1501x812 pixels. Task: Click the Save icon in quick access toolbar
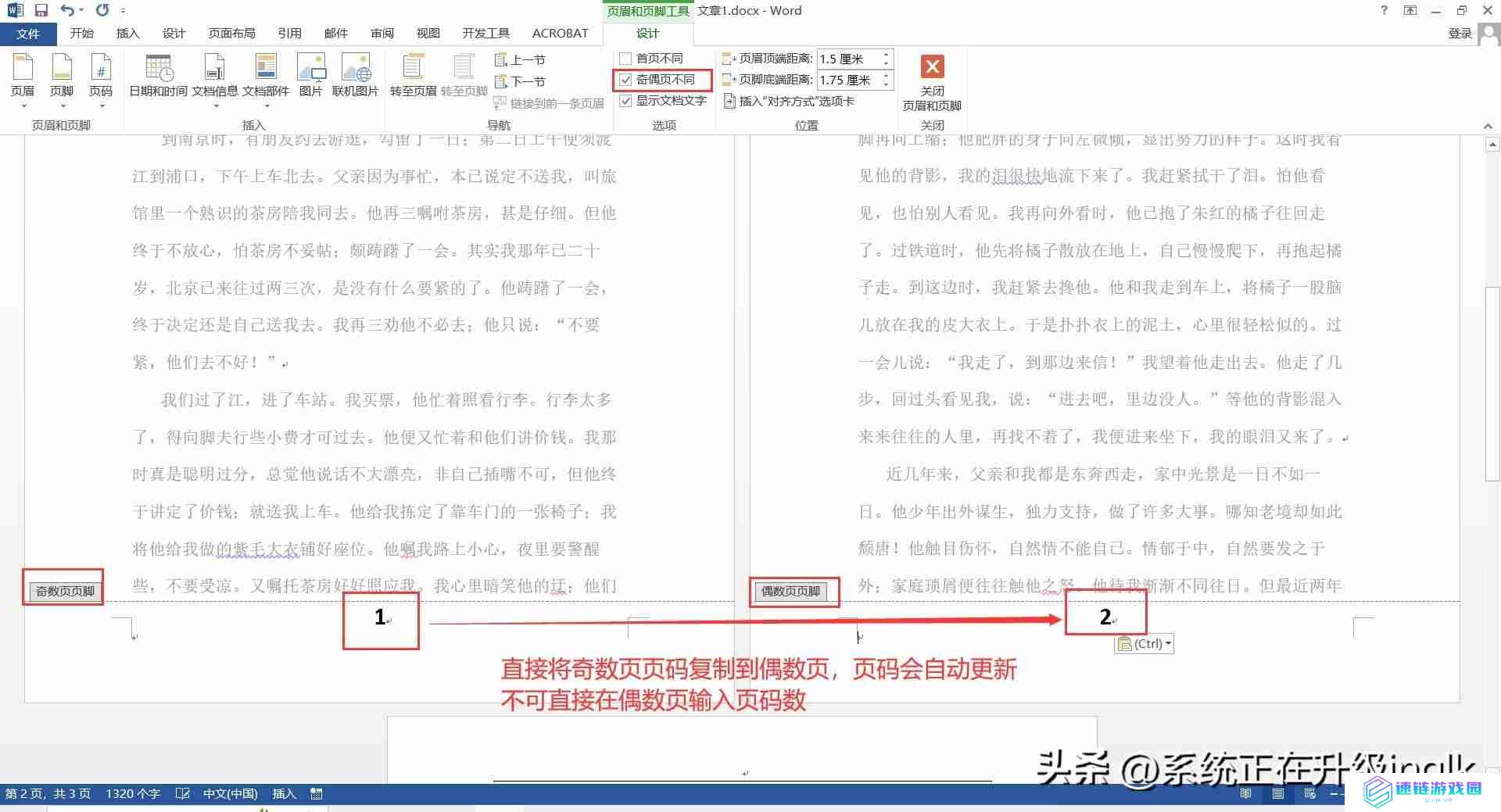(41, 10)
